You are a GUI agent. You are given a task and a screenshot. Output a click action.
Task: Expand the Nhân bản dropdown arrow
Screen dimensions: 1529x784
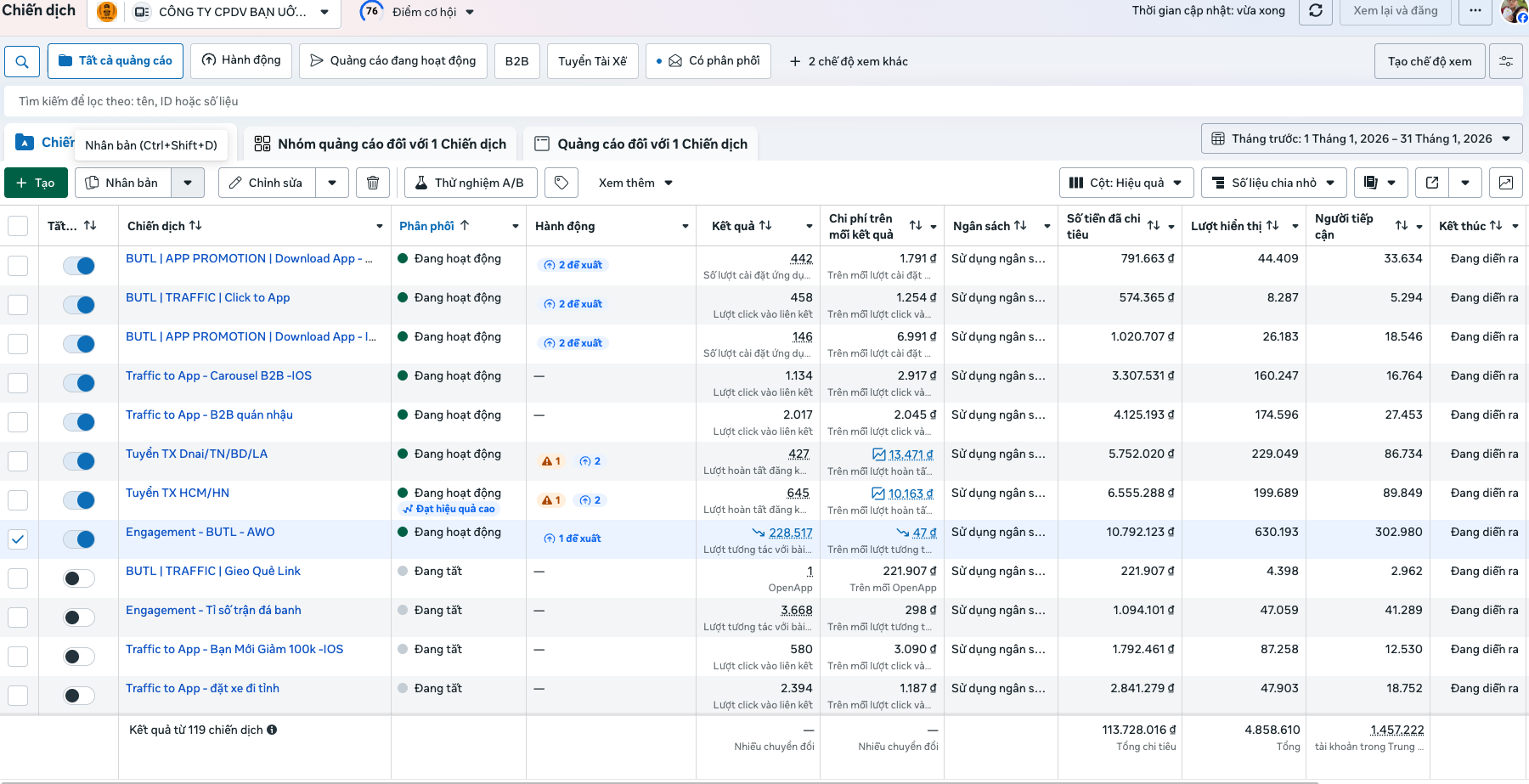coord(188,183)
